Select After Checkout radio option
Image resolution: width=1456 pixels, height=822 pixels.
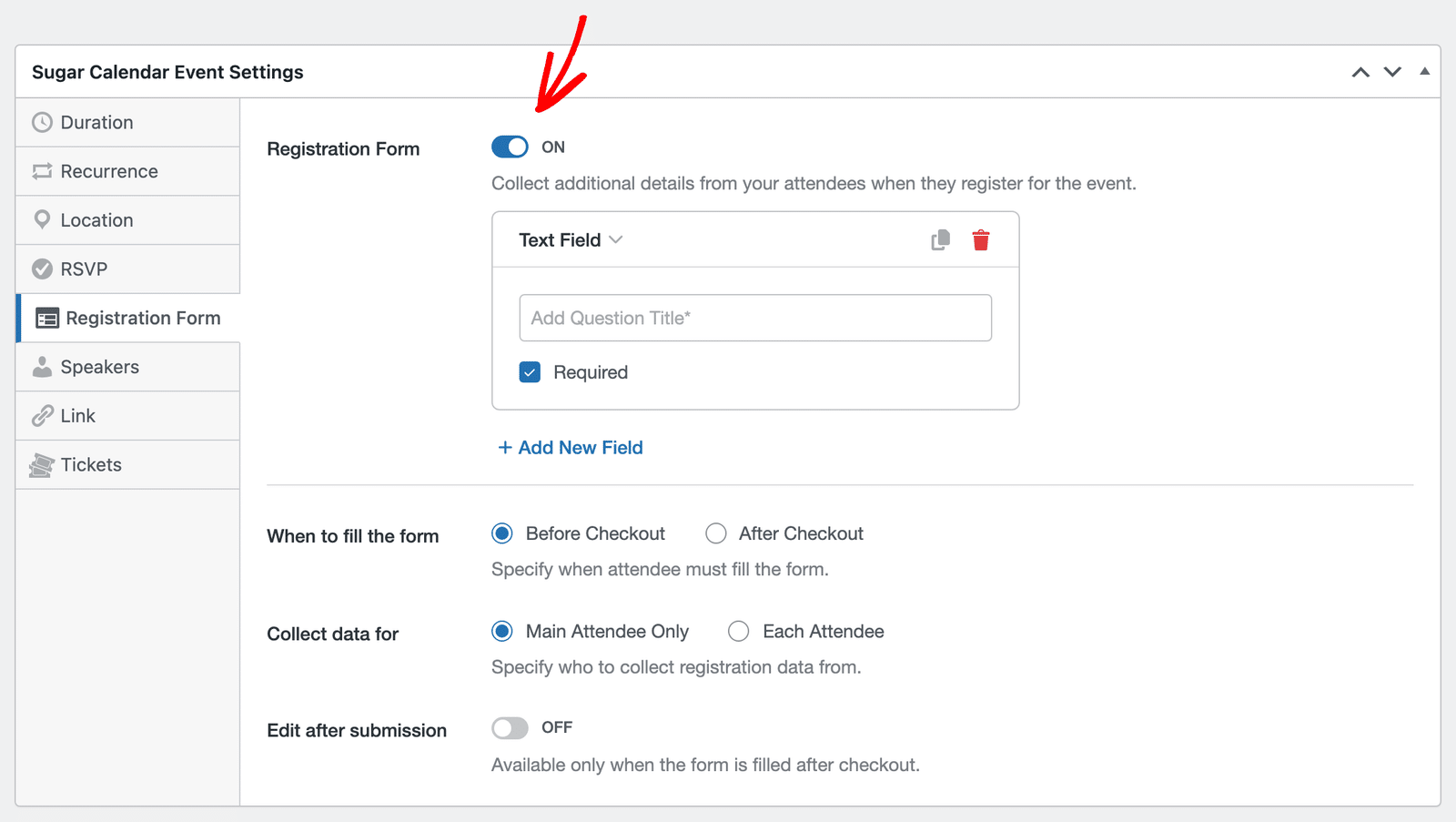pos(716,533)
